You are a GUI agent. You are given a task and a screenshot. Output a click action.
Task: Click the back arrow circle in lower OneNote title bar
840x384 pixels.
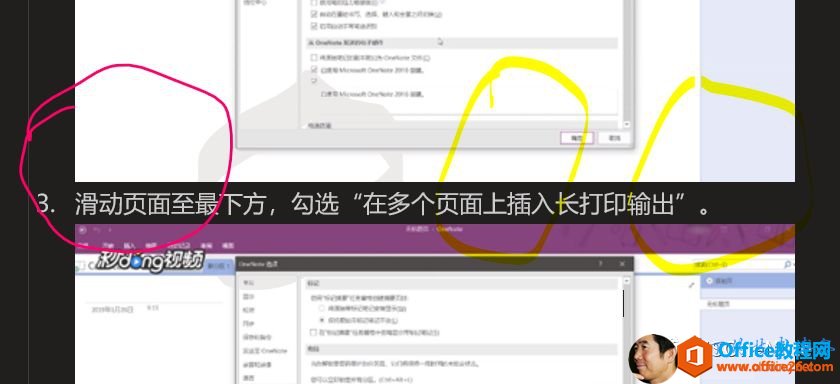coord(82,230)
